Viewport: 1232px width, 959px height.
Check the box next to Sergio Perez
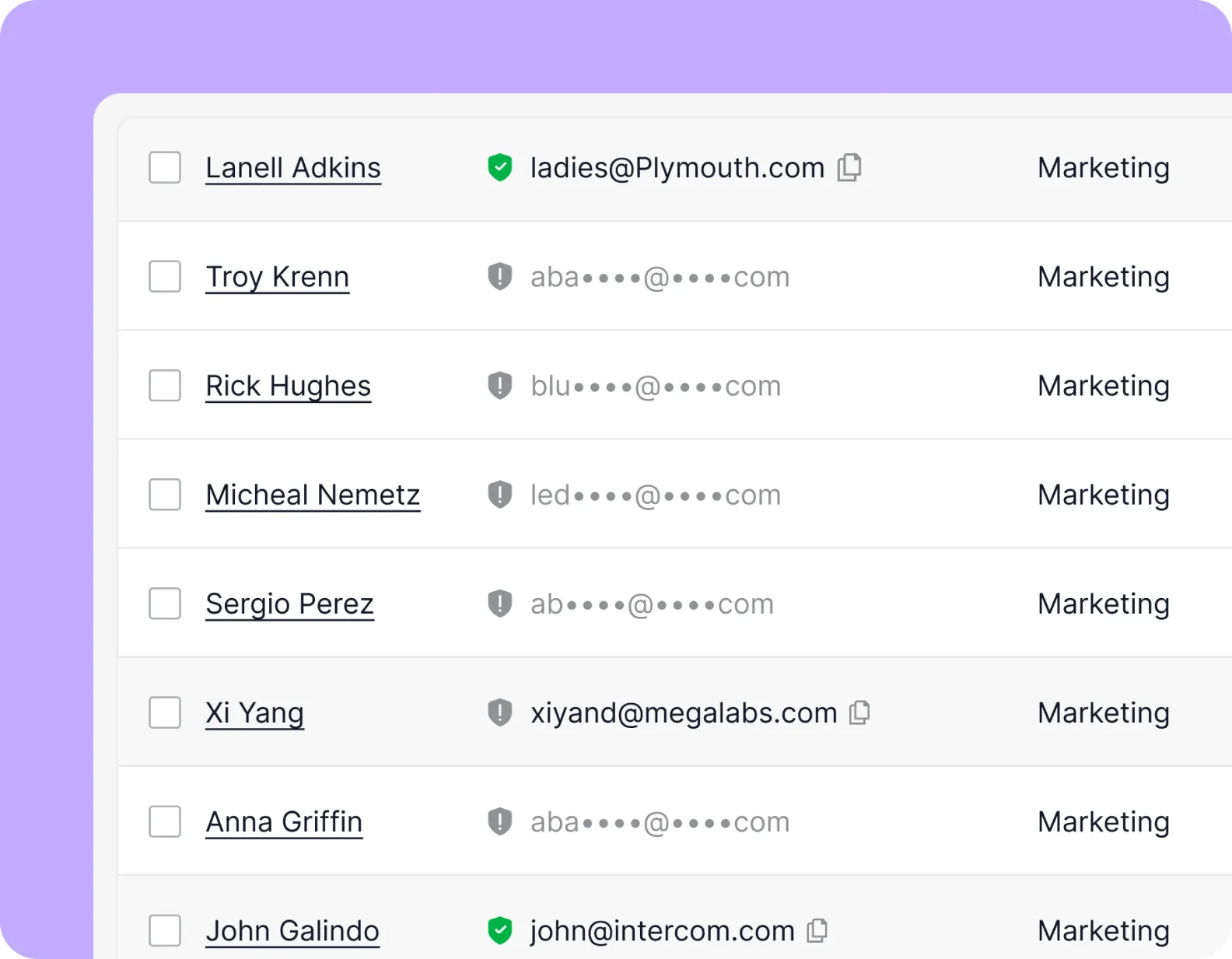(165, 604)
